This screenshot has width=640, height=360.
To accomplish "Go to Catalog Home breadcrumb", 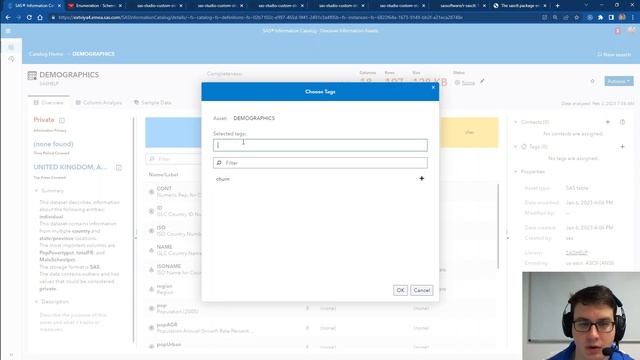I will (46, 54).
